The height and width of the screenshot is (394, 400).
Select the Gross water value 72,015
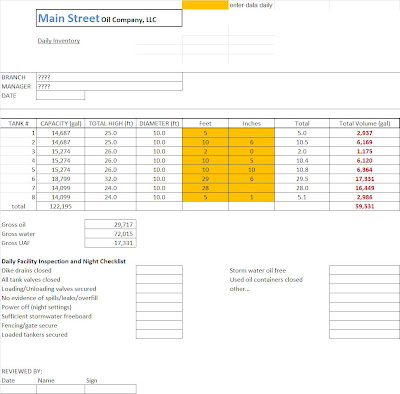[x=111, y=234]
